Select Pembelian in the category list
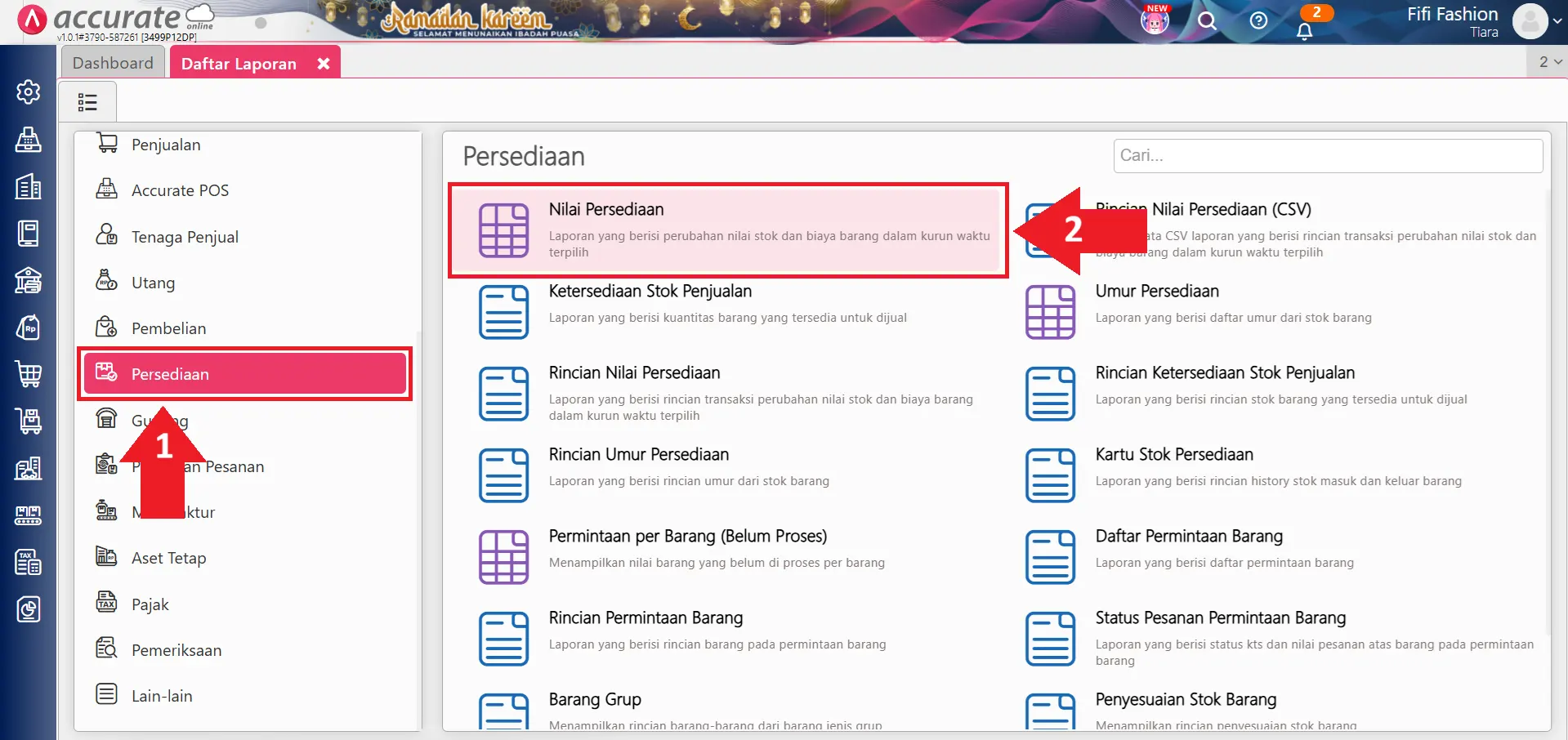 point(168,328)
